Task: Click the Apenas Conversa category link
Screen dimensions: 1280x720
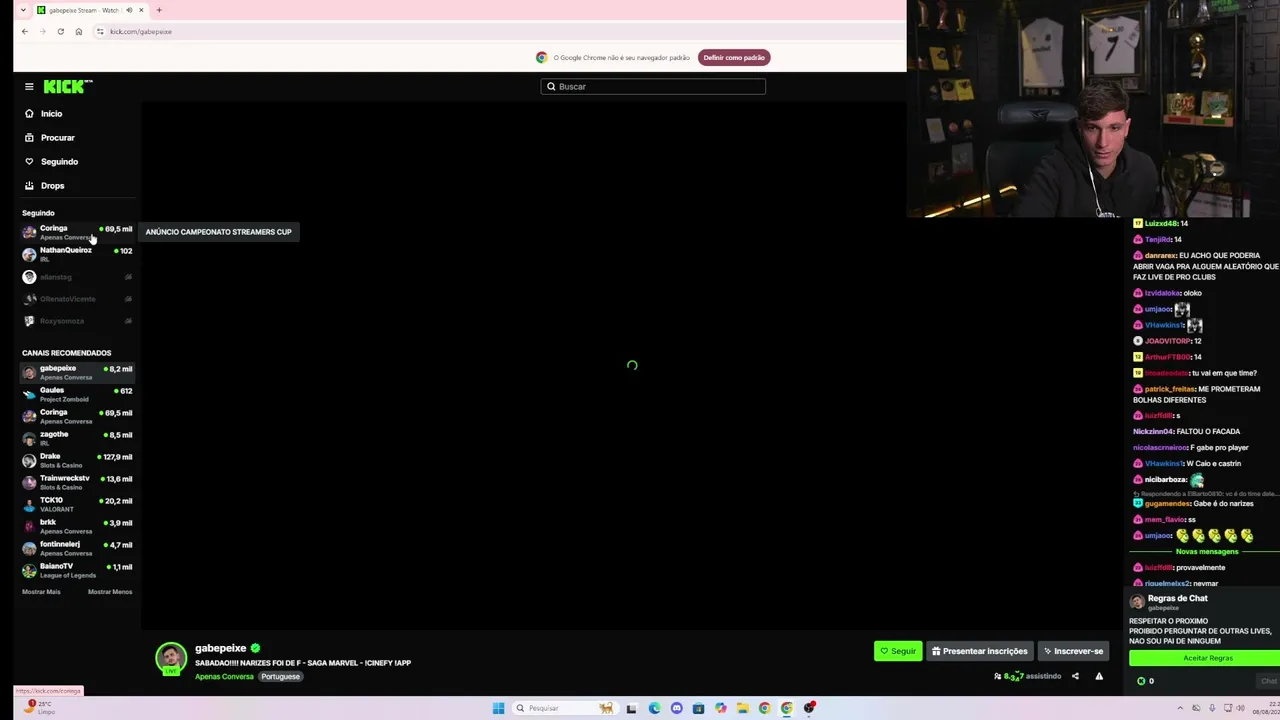Action: click(x=224, y=677)
